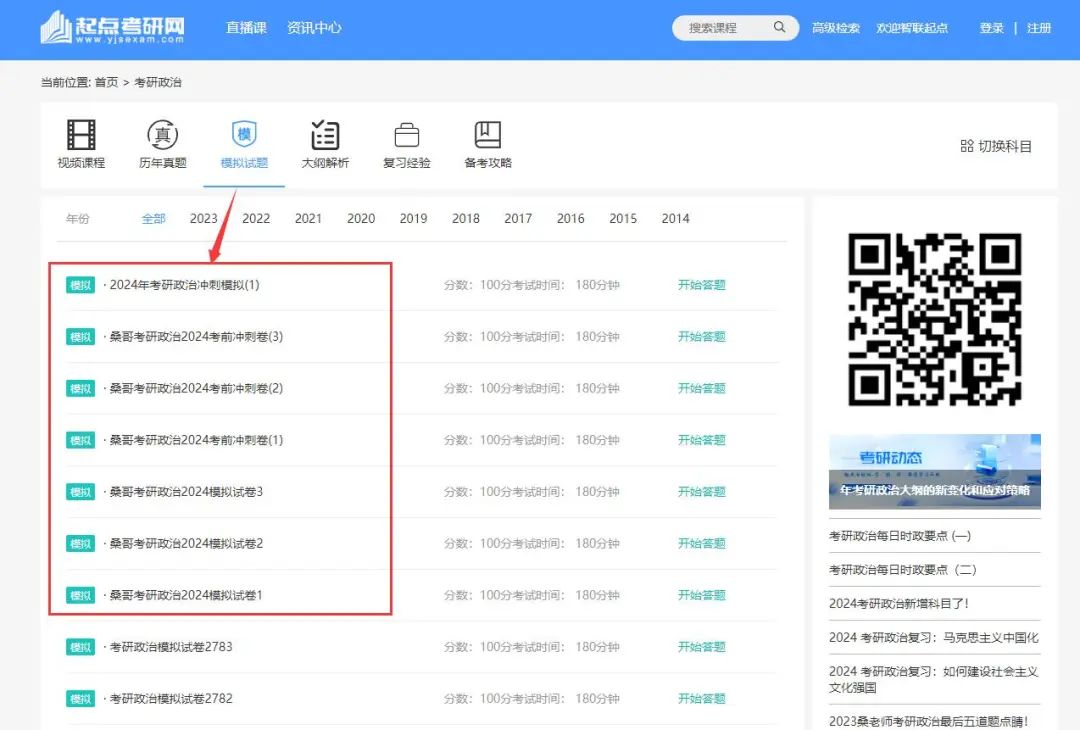1080x730 pixels.
Task: Open the 备考攻略 book icon
Action: point(488,135)
